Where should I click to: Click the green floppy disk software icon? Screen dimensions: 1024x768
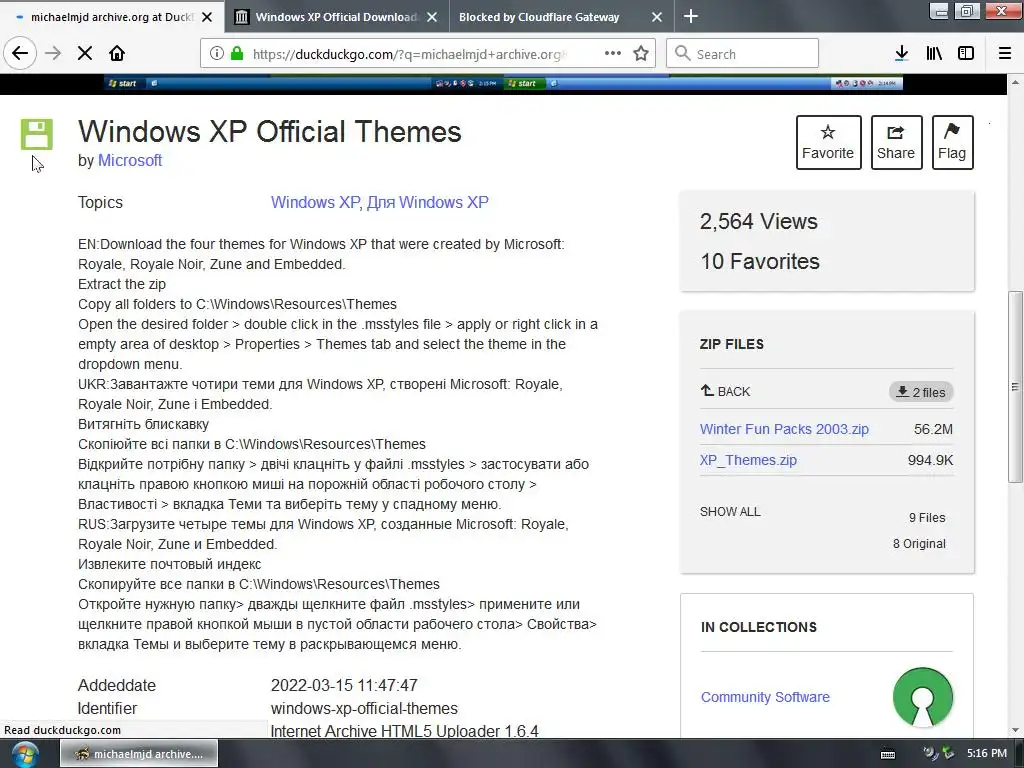pyautogui.click(x=37, y=135)
